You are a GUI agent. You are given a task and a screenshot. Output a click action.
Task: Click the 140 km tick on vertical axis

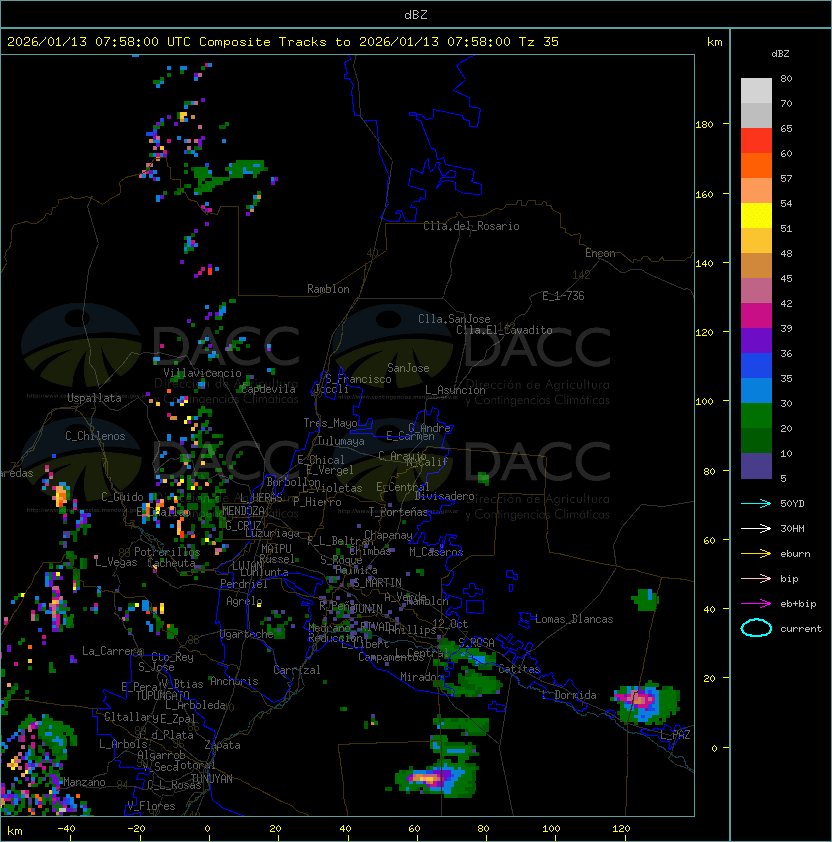click(x=704, y=264)
